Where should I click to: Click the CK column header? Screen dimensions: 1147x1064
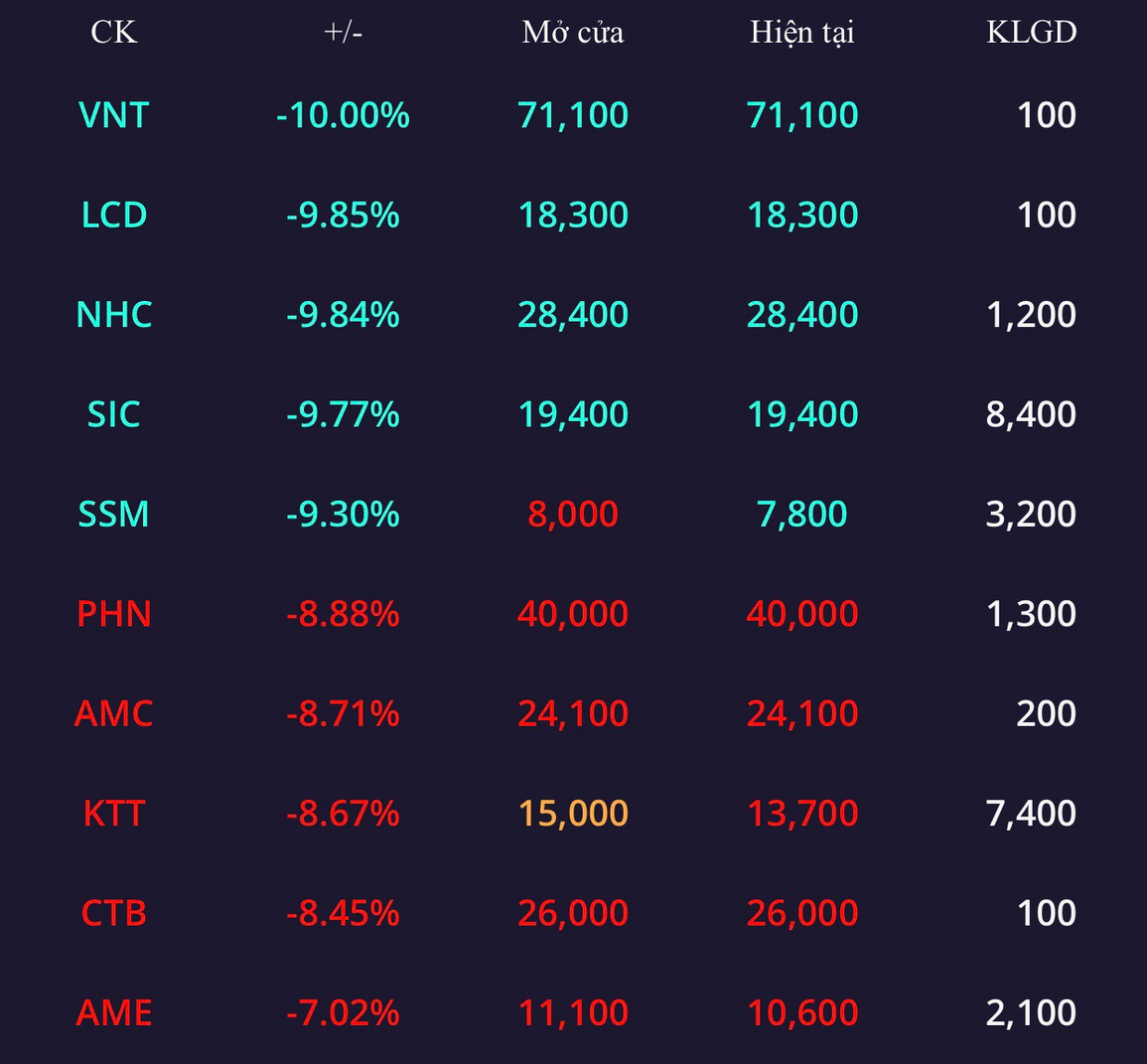tap(113, 32)
